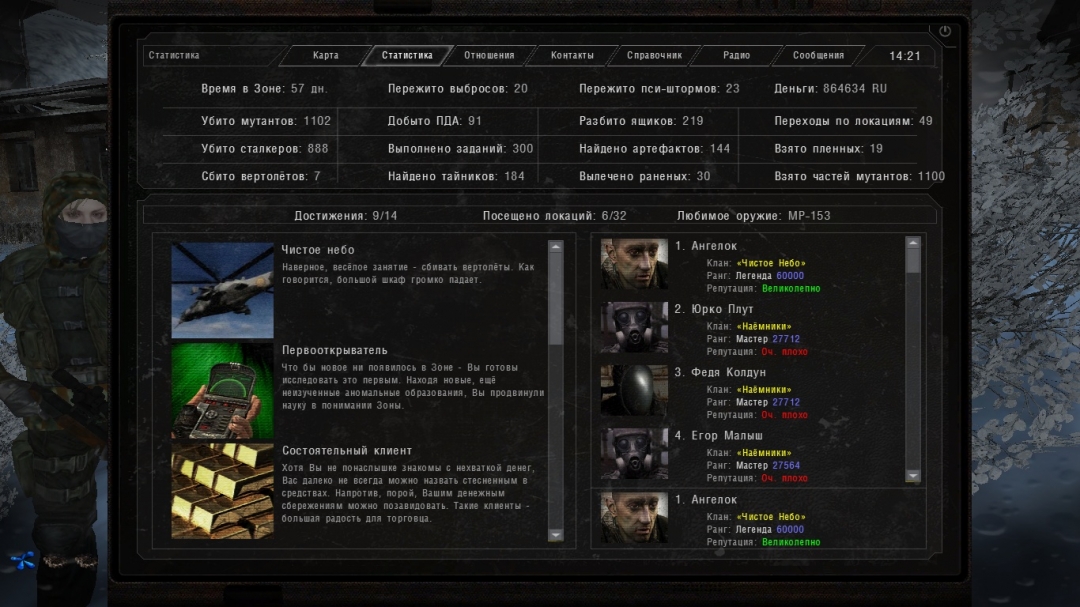This screenshot has height=607, width=1080.
Task: Click the up arrow of the stalker ranking scrollbar
Action: click(x=913, y=243)
